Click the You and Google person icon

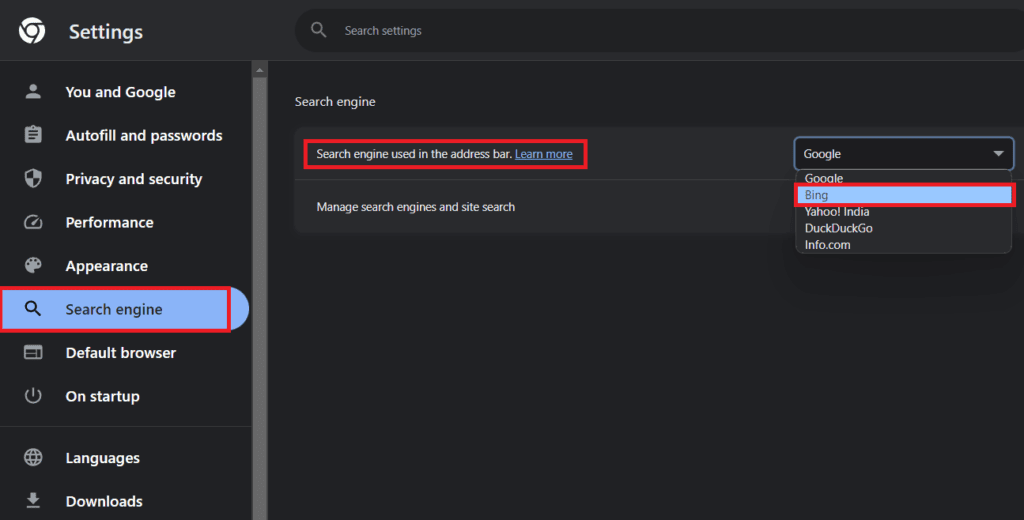pos(33,91)
